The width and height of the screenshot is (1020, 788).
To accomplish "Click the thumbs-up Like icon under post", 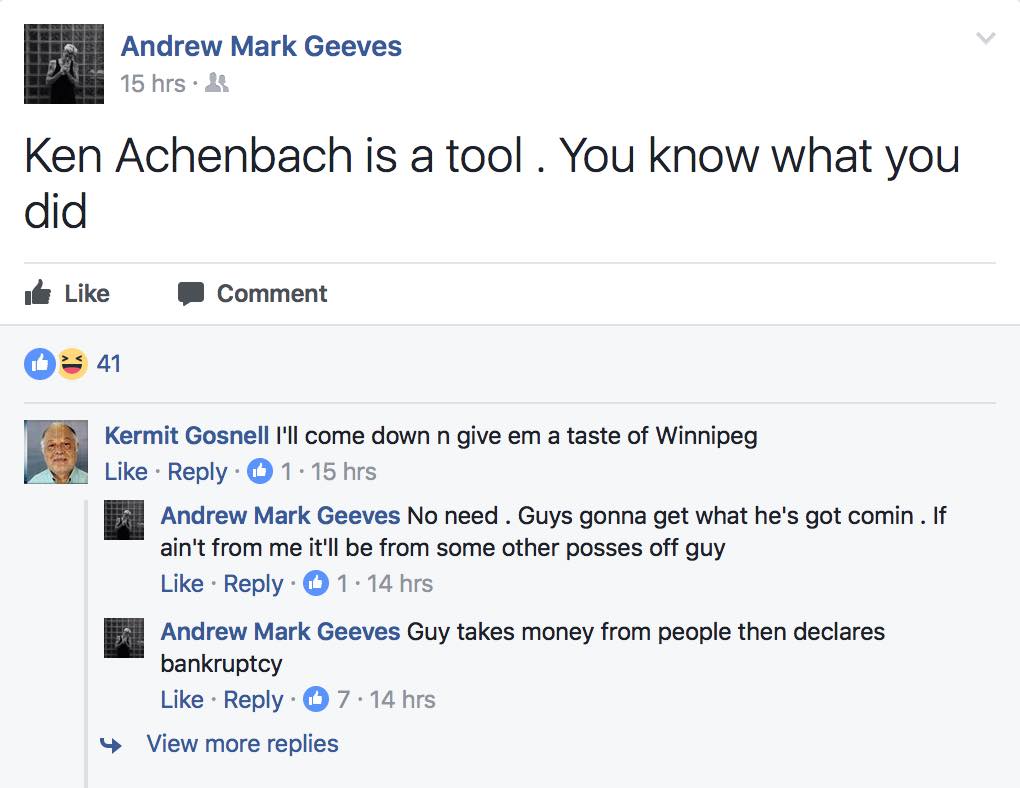I will [x=38, y=293].
